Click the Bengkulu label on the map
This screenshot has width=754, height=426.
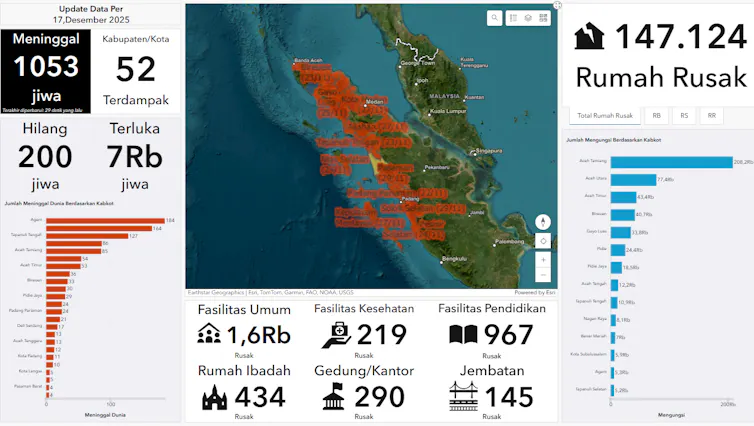454,259
